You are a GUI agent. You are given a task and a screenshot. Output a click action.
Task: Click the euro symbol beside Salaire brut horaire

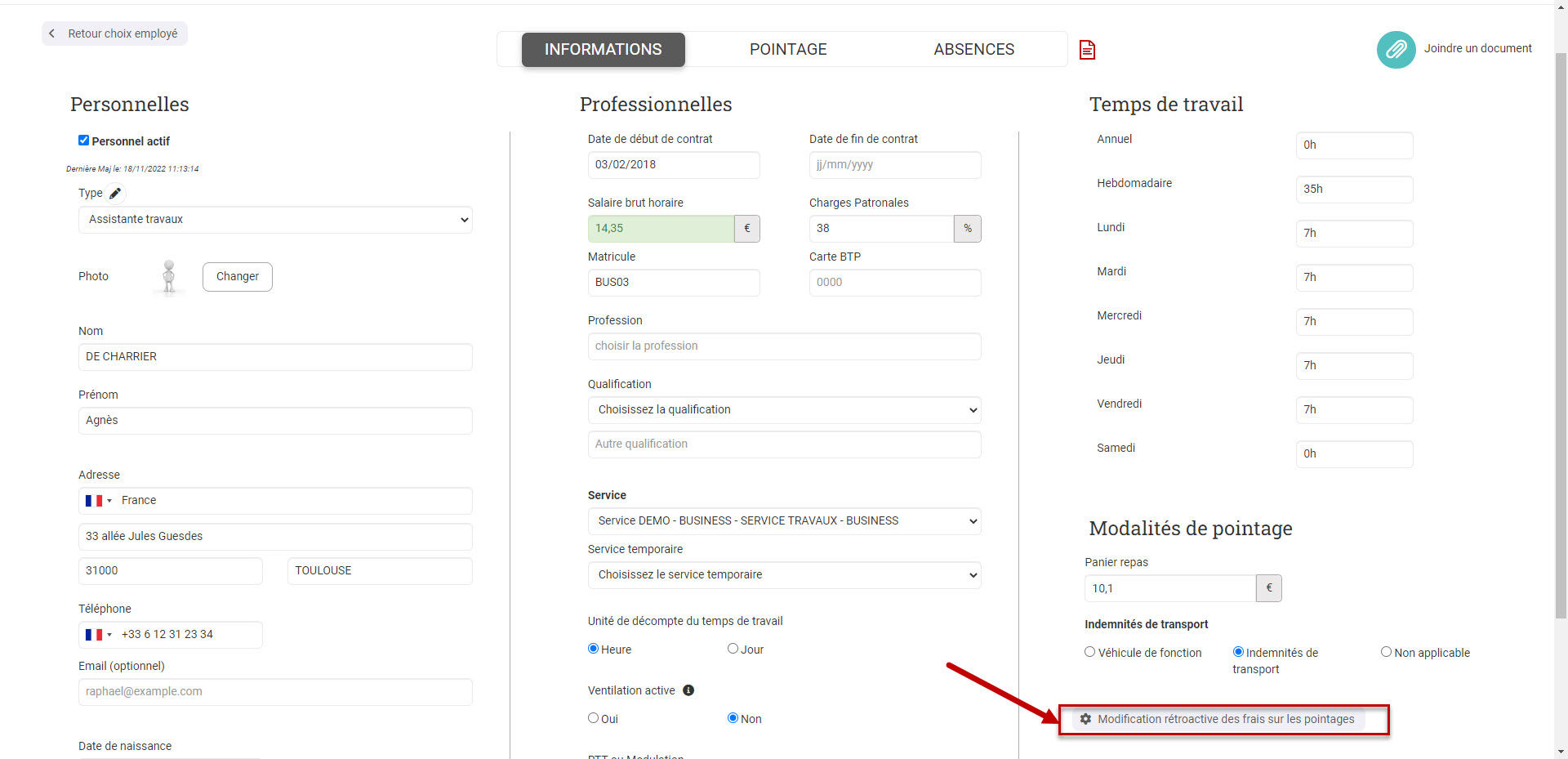[746, 229]
